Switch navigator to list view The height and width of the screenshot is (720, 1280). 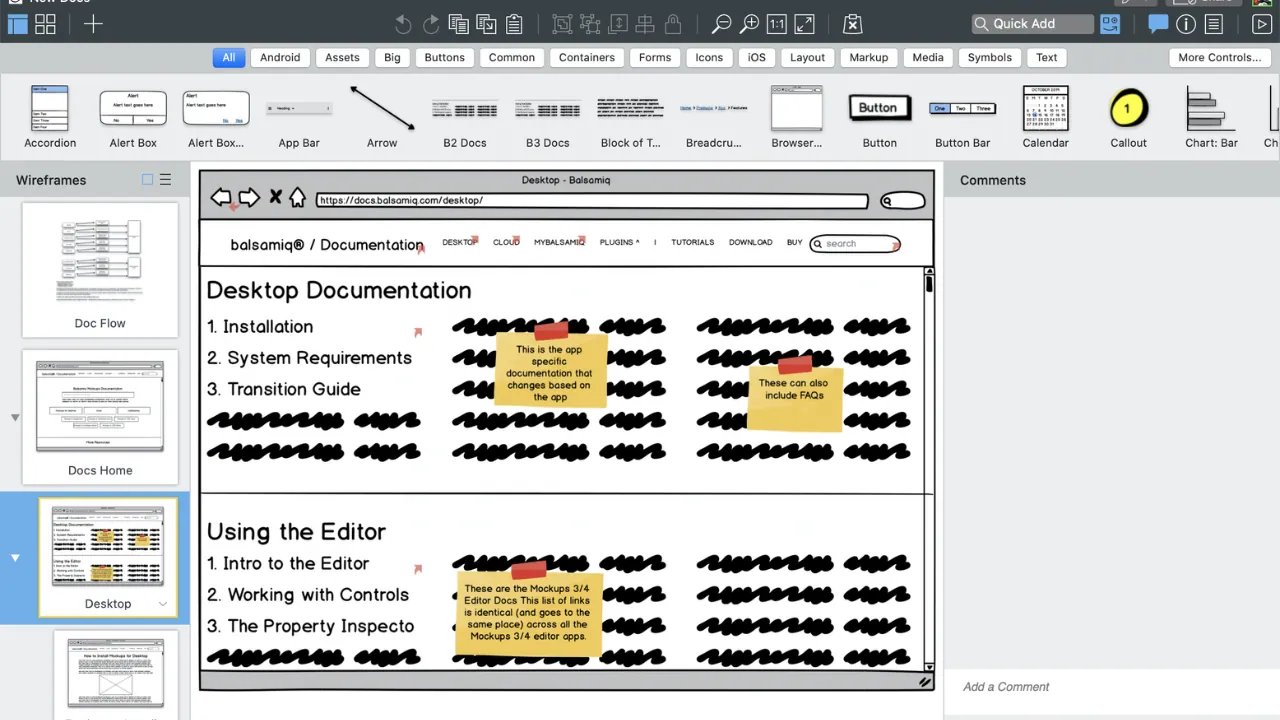pyautogui.click(x=166, y=180)
